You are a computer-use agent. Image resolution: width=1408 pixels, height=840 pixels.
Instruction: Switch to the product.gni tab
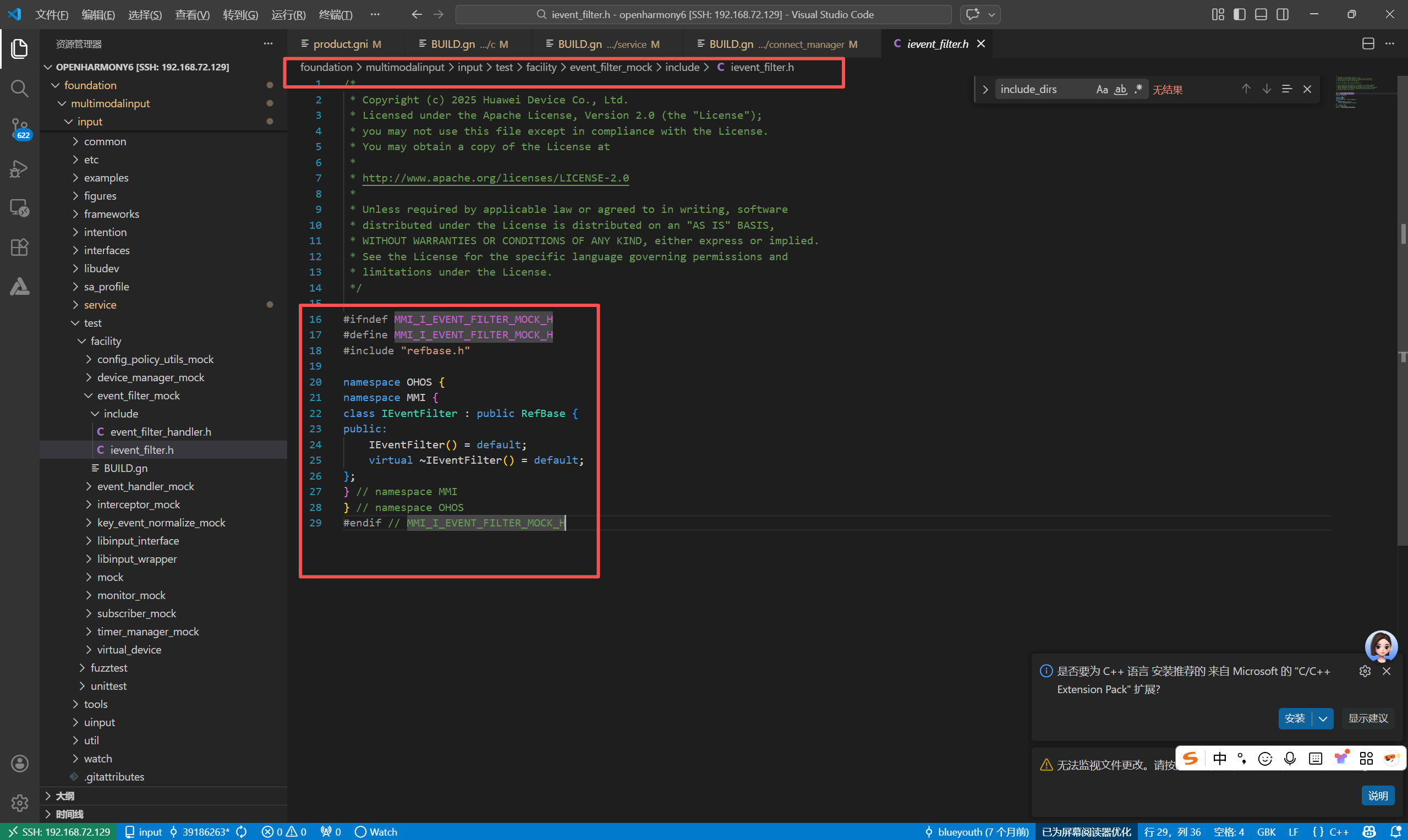[339, 44]
